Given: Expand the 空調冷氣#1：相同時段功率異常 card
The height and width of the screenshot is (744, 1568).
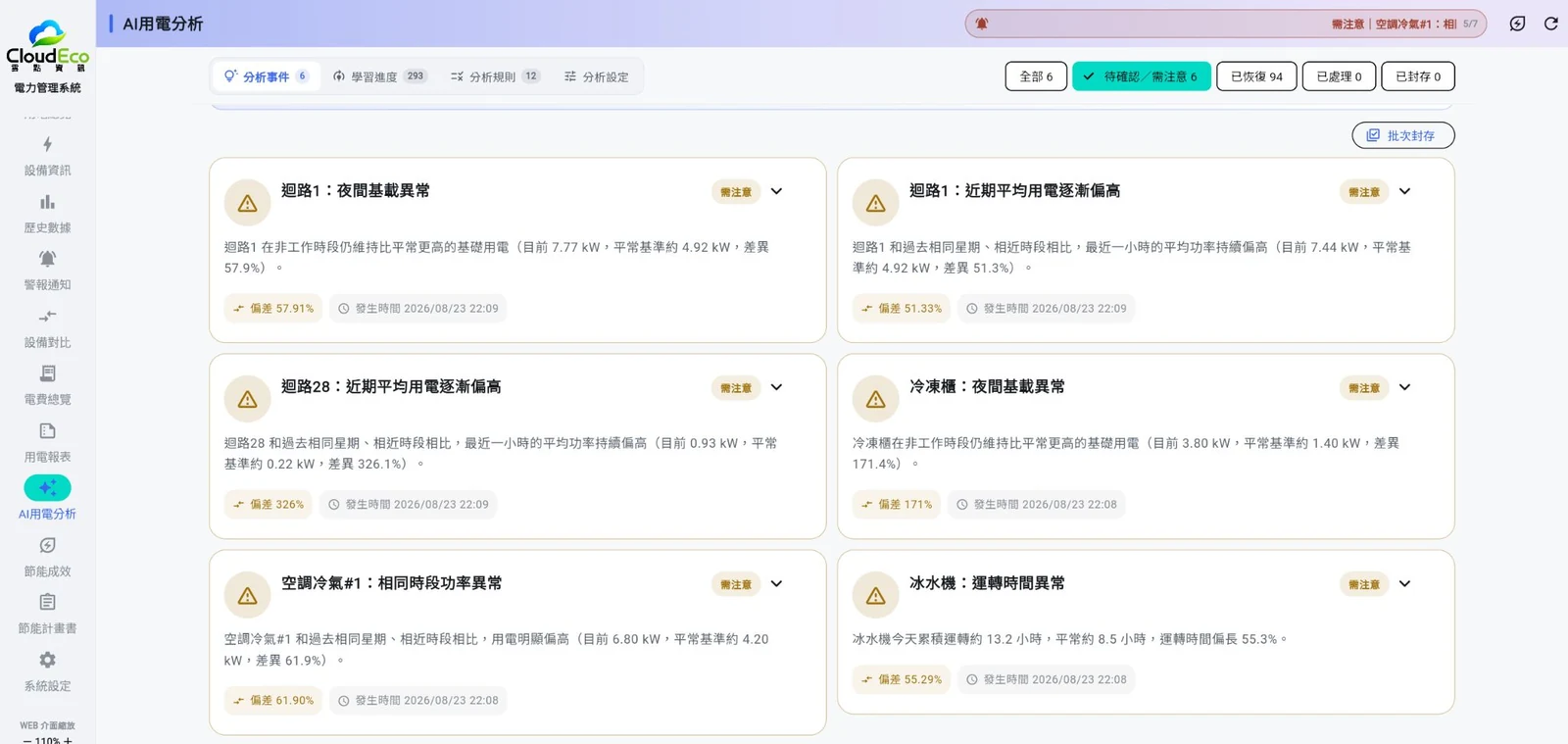Looking at the screenshot, I should click(x=776, y=583).
